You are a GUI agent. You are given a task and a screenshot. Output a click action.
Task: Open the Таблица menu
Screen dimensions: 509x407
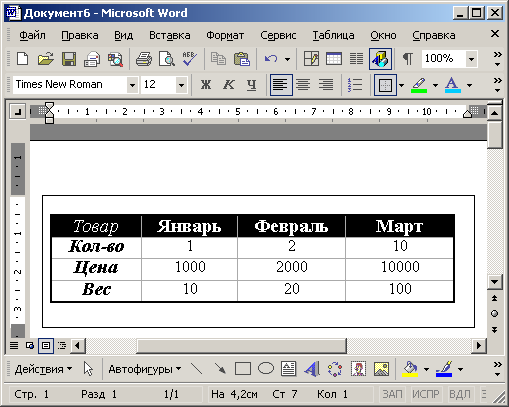point(333,35)
